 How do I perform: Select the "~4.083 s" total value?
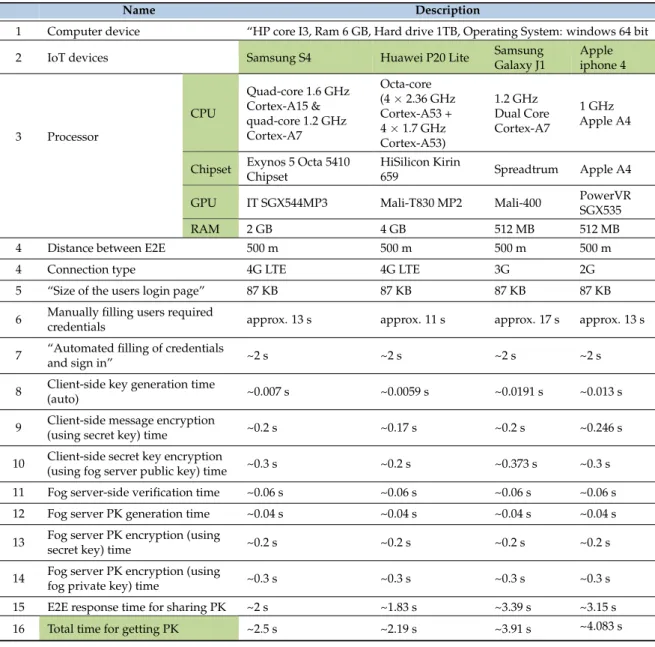tap(601, 626)
